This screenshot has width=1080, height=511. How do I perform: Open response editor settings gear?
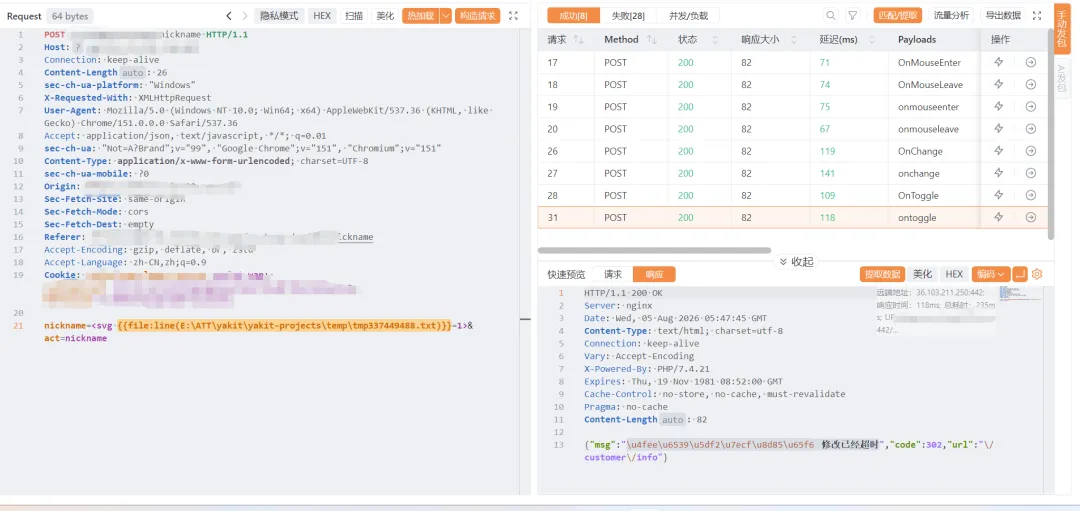[x=1037, y=274]
